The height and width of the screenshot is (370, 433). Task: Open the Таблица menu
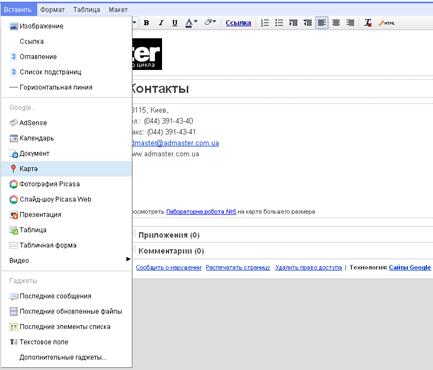pos(87,10)
